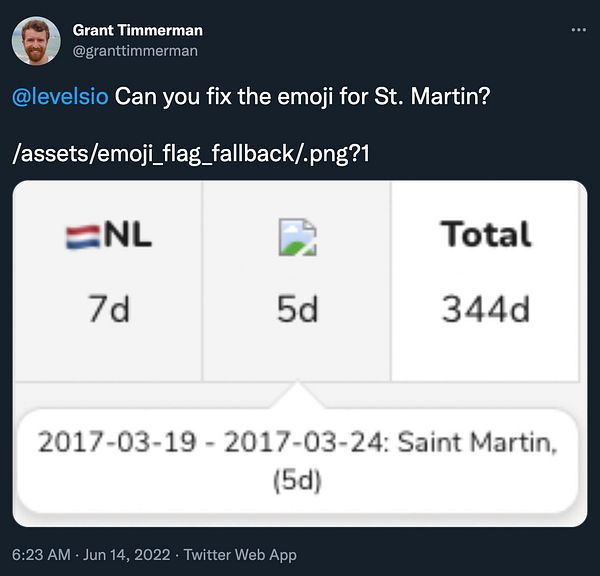This screenshot has width=600, height=576.
Task: Open the @levelsio mention link
Action: pyautogui.click(x=61, y=98)
